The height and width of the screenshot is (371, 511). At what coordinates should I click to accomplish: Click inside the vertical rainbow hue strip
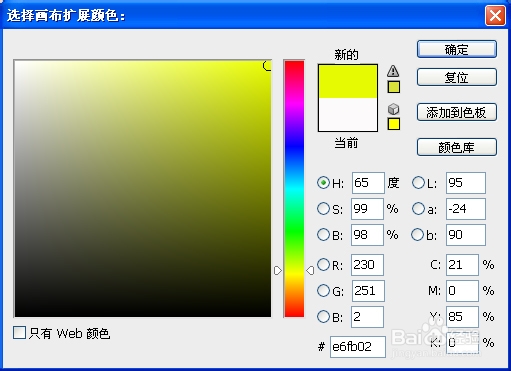click(294, 188)
